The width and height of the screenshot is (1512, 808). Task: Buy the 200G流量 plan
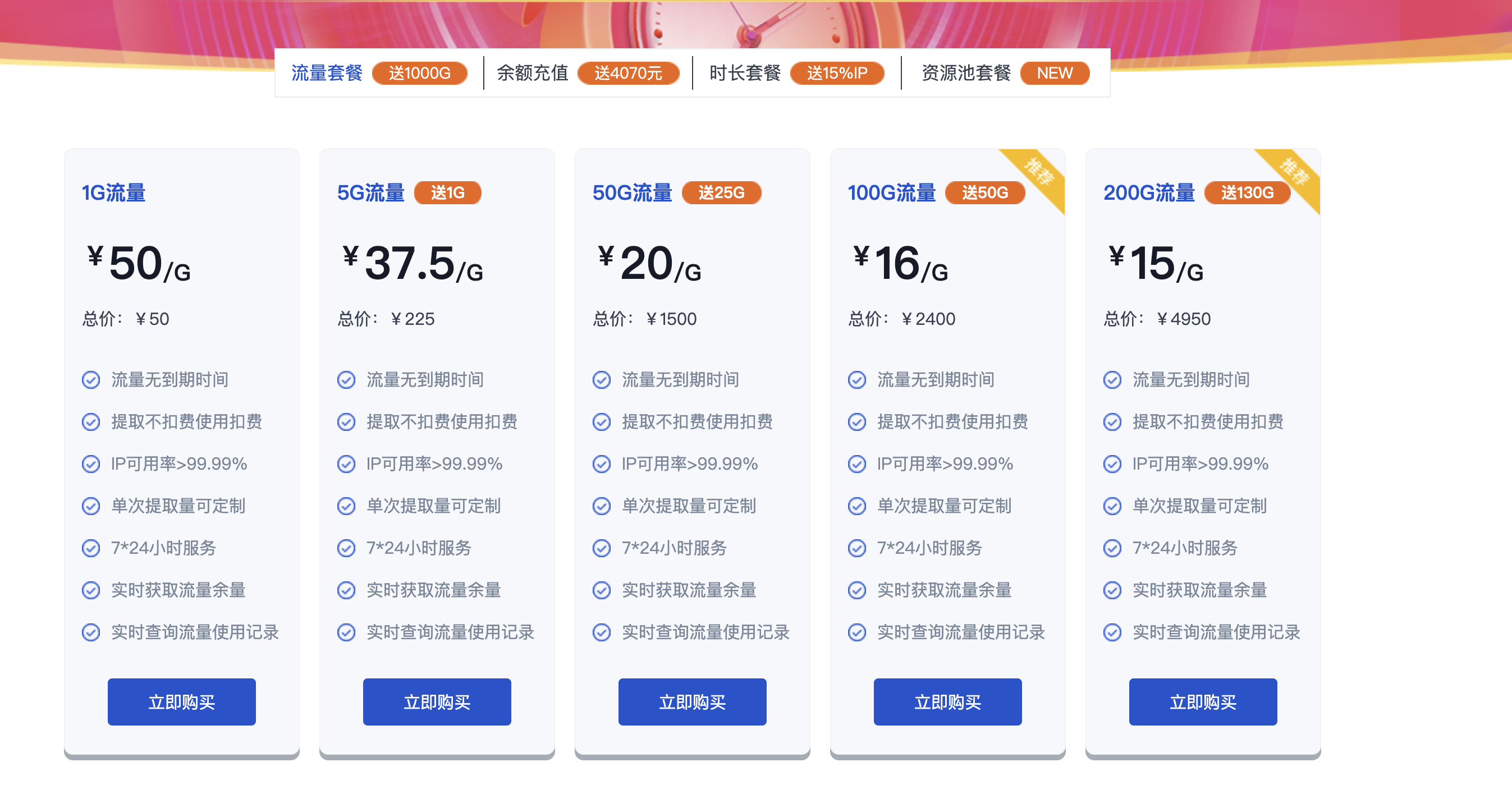(x=1203, y=702)
